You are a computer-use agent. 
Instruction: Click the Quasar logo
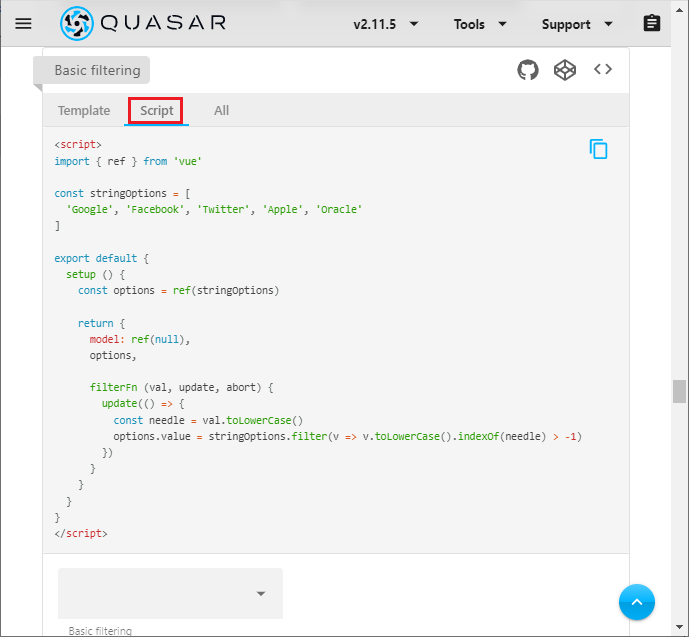tap(143, 23)
